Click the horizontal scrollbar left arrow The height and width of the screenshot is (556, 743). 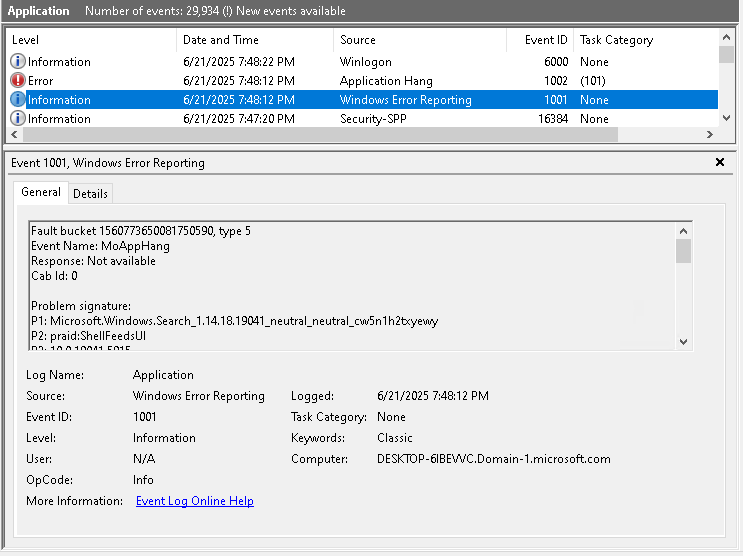coord(14,135)
